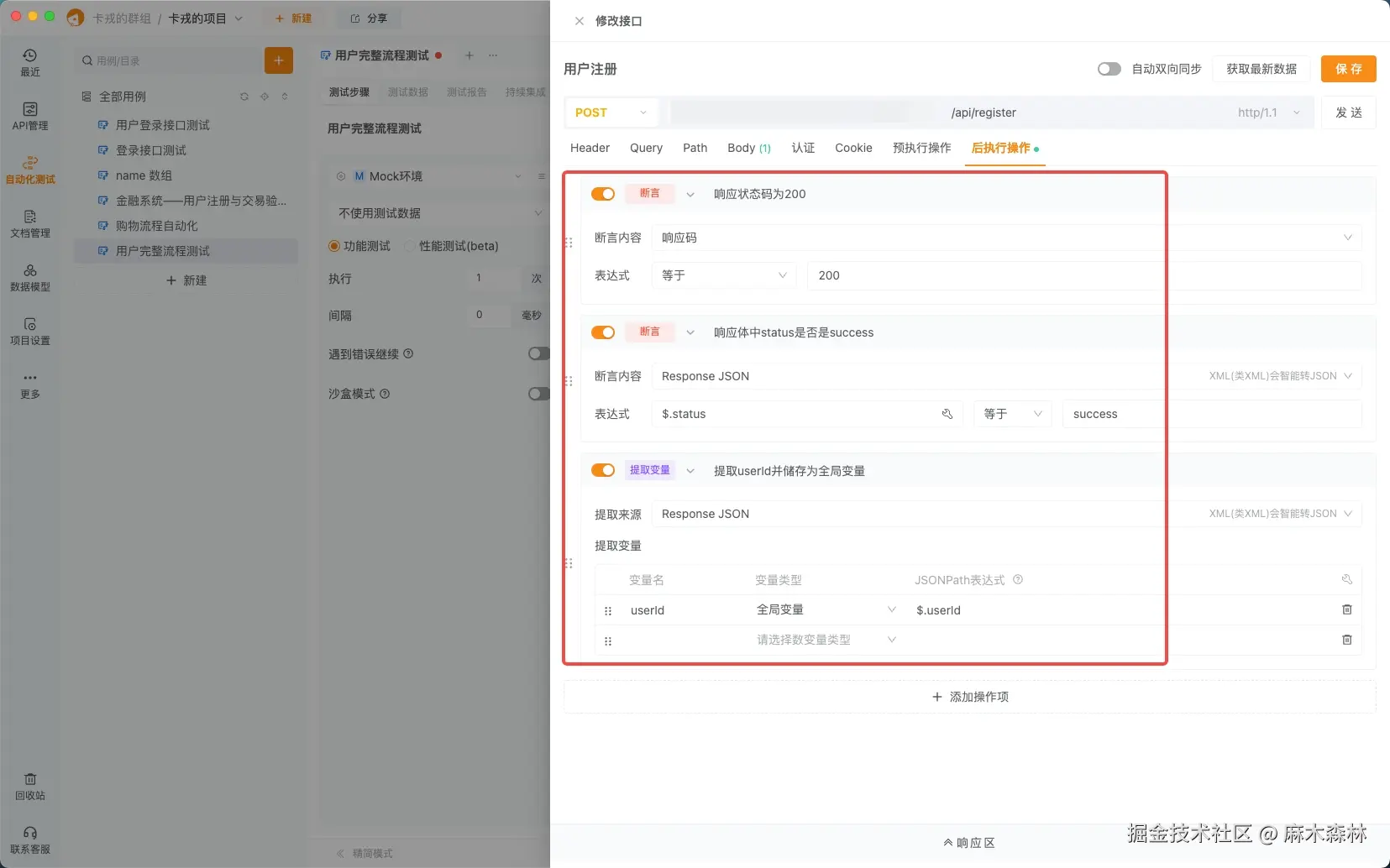Click the tool icon at variable table header
The height and width of the screenshot is (868, 1390).
1347,579
